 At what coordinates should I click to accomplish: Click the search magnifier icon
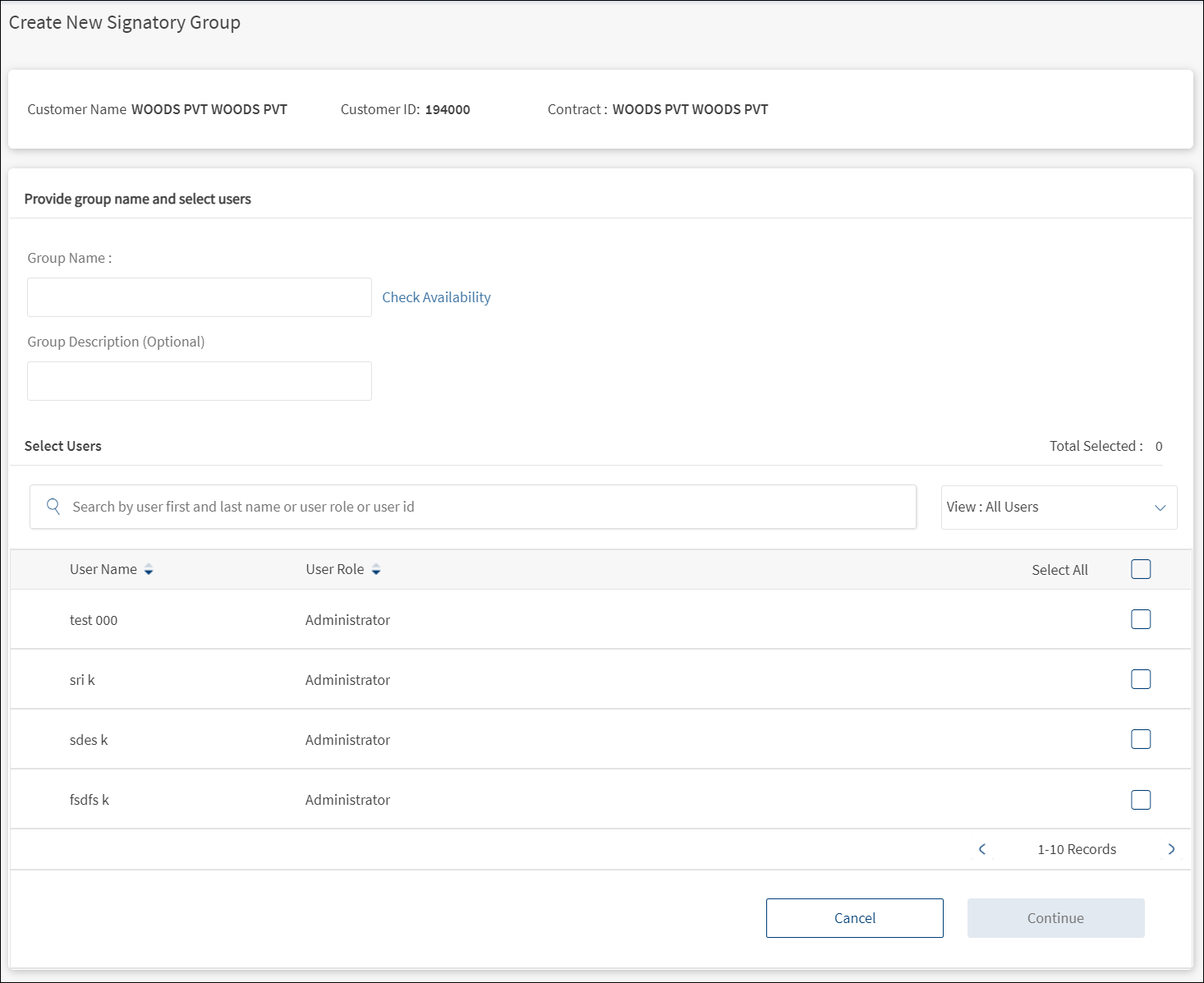coord(53,507)
